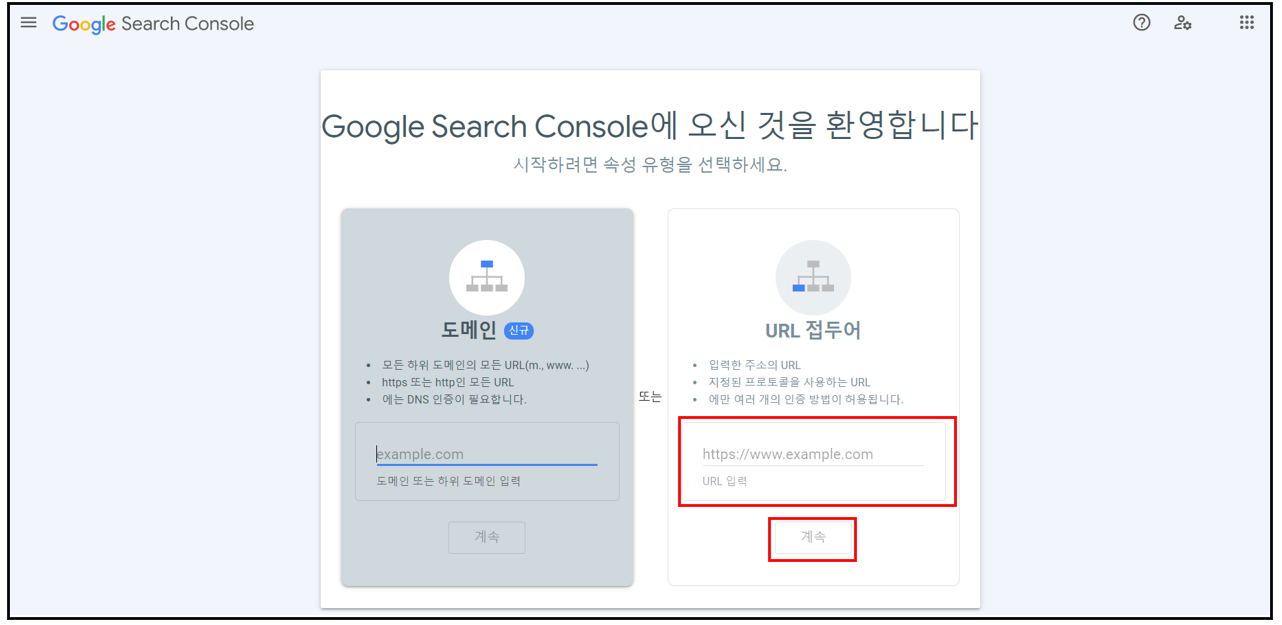Click helper text URL 입력
The width and height of the screenshot is (1282, 625).
click(x=725, y=481)
